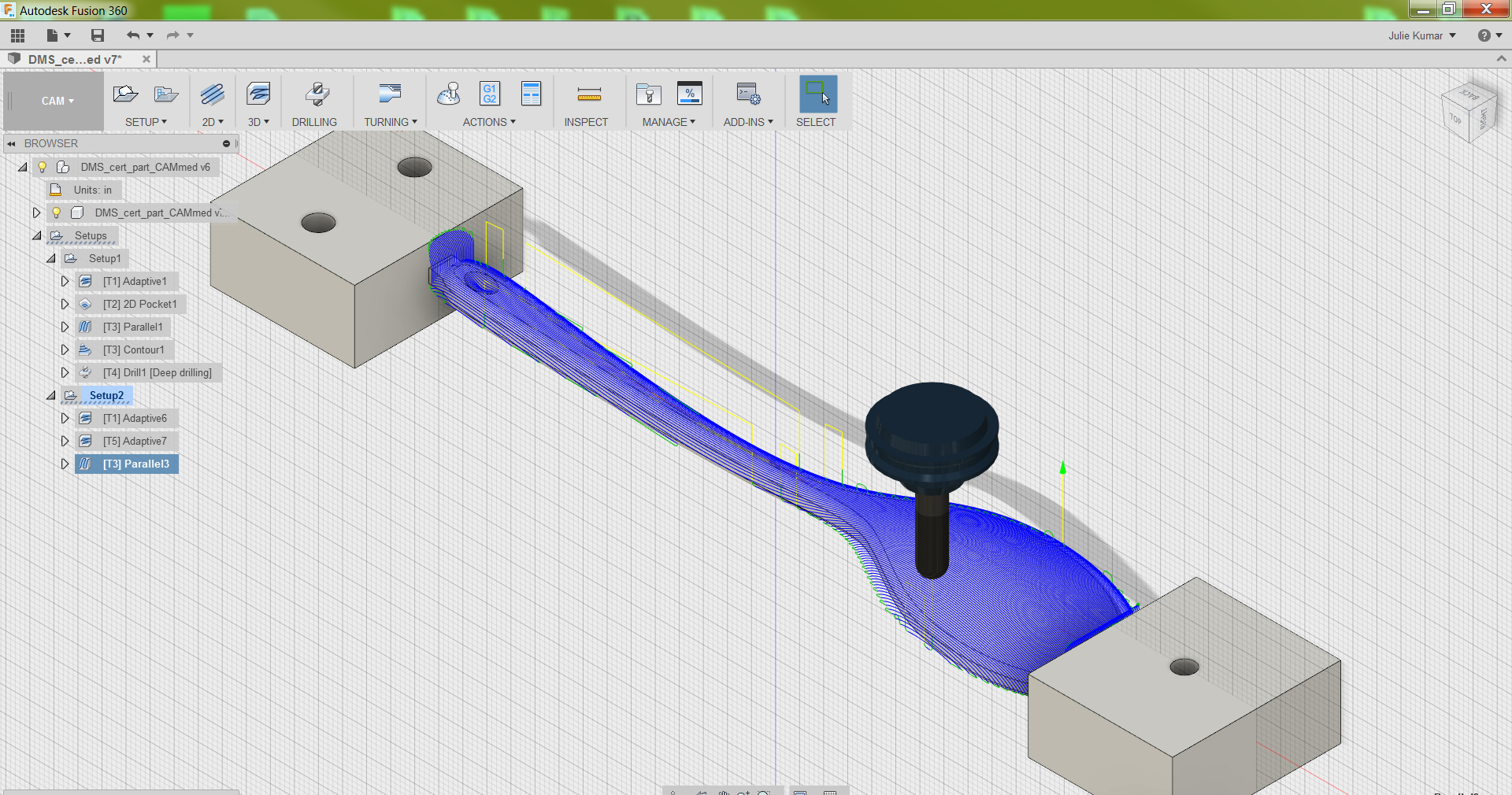1512x795 pixels.
Task: Open Scripts and Add-Ins icon
Action: tap(748, 94)
